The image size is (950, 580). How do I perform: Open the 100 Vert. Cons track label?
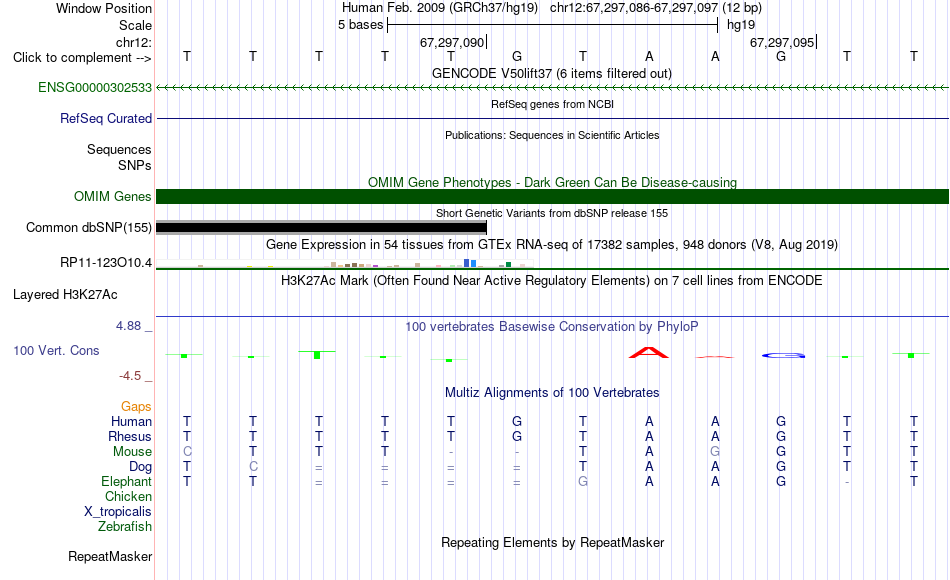[56, 350]
